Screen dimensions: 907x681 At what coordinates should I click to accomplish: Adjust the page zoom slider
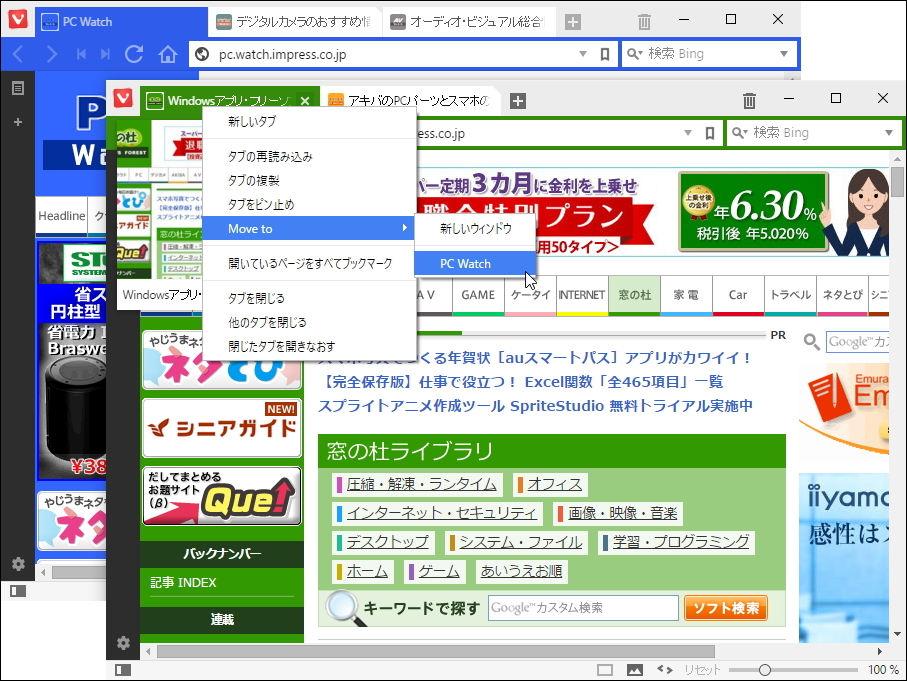tap(765, 670)
